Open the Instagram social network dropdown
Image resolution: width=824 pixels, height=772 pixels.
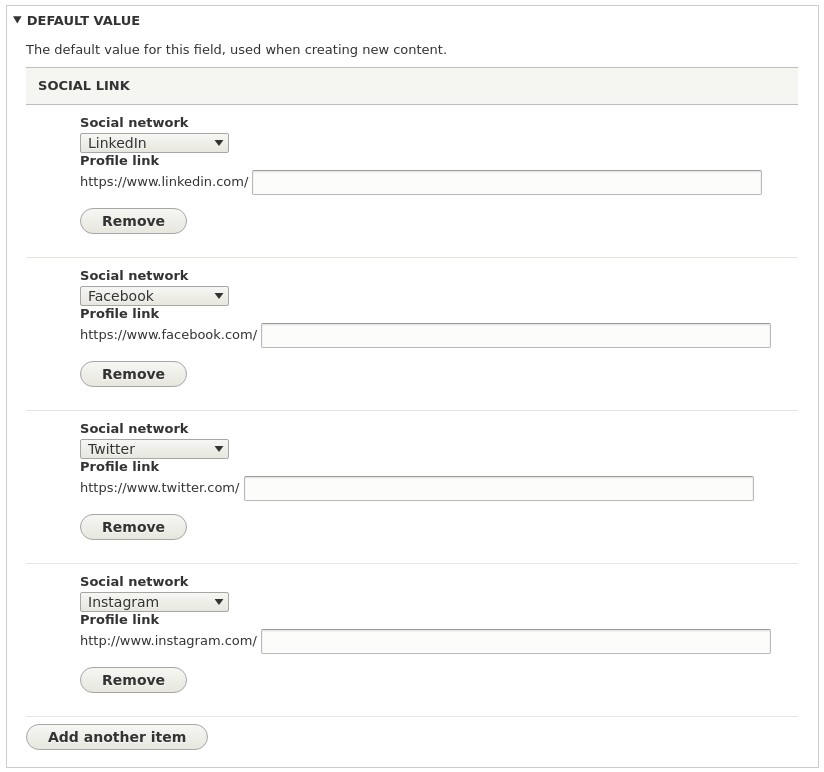coord(154,602)
